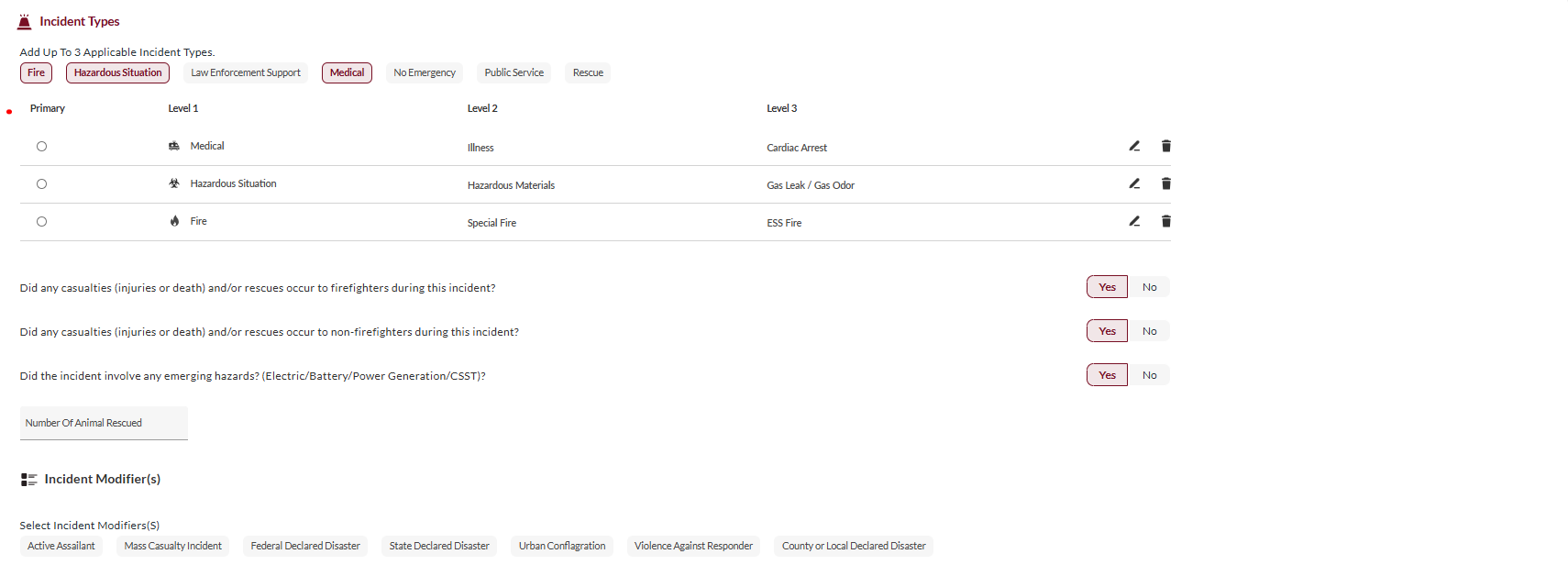Choose the Public Service incident type
The height and width of the screenshot is (565, 1568).
click(x=513, y=72)
